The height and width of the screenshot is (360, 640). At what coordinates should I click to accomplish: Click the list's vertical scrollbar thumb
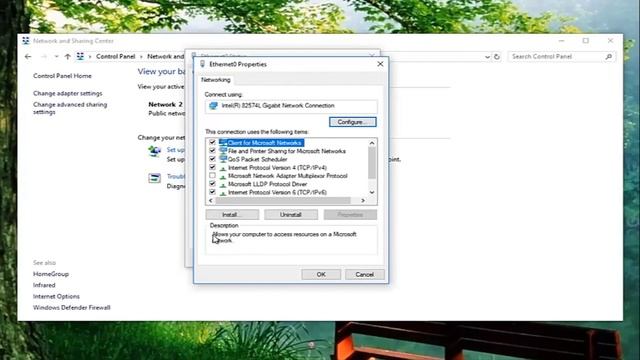(x=372, y=163)
